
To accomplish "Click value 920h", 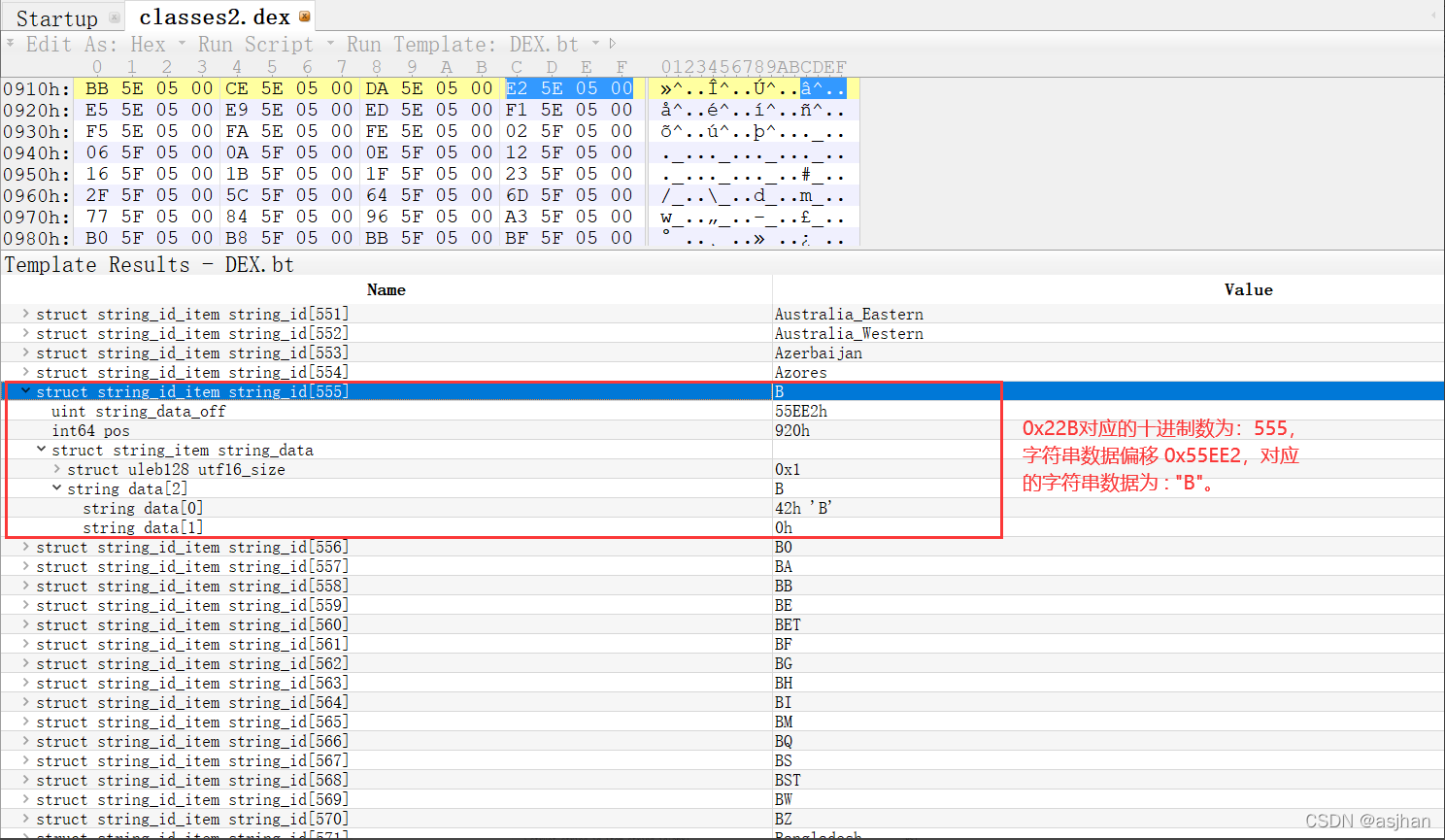I will 791,430.
